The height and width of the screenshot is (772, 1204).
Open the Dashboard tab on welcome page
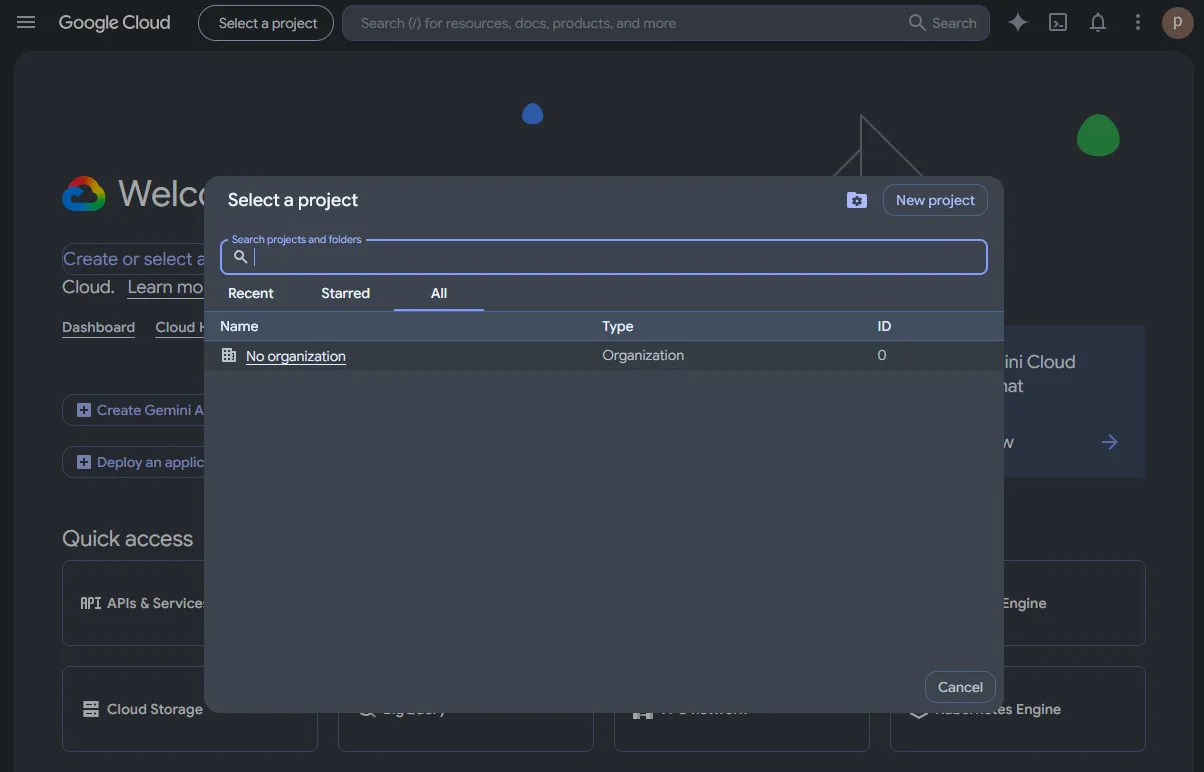tap(98, 327)
